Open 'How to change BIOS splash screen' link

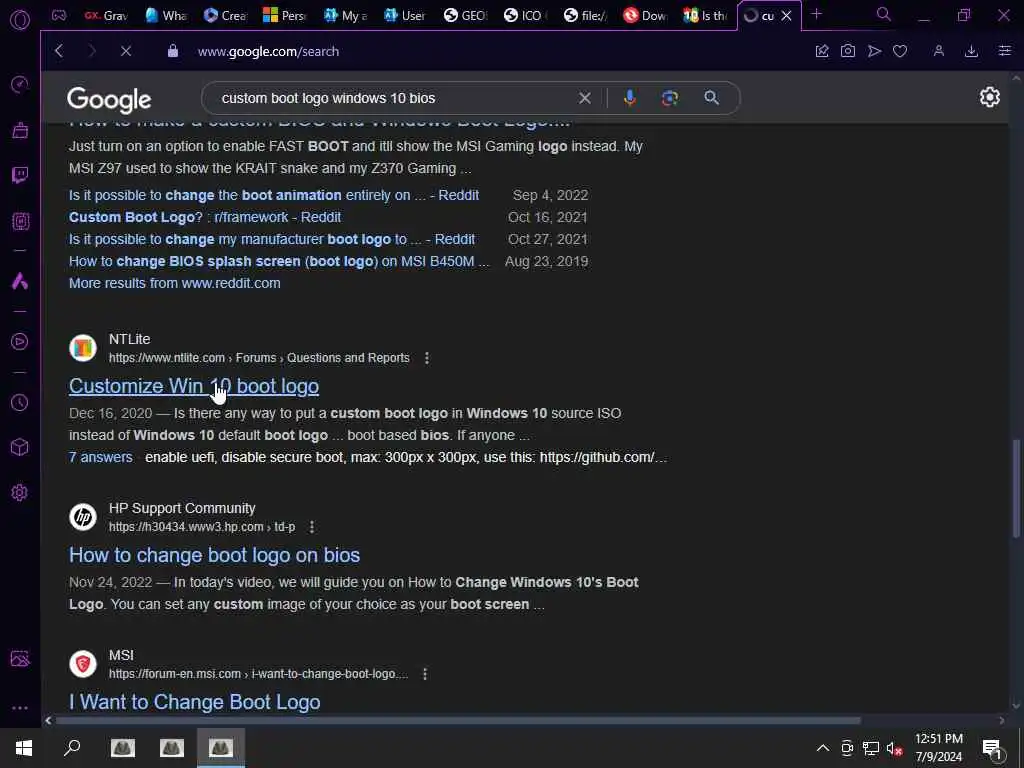[x=279, y=261]
